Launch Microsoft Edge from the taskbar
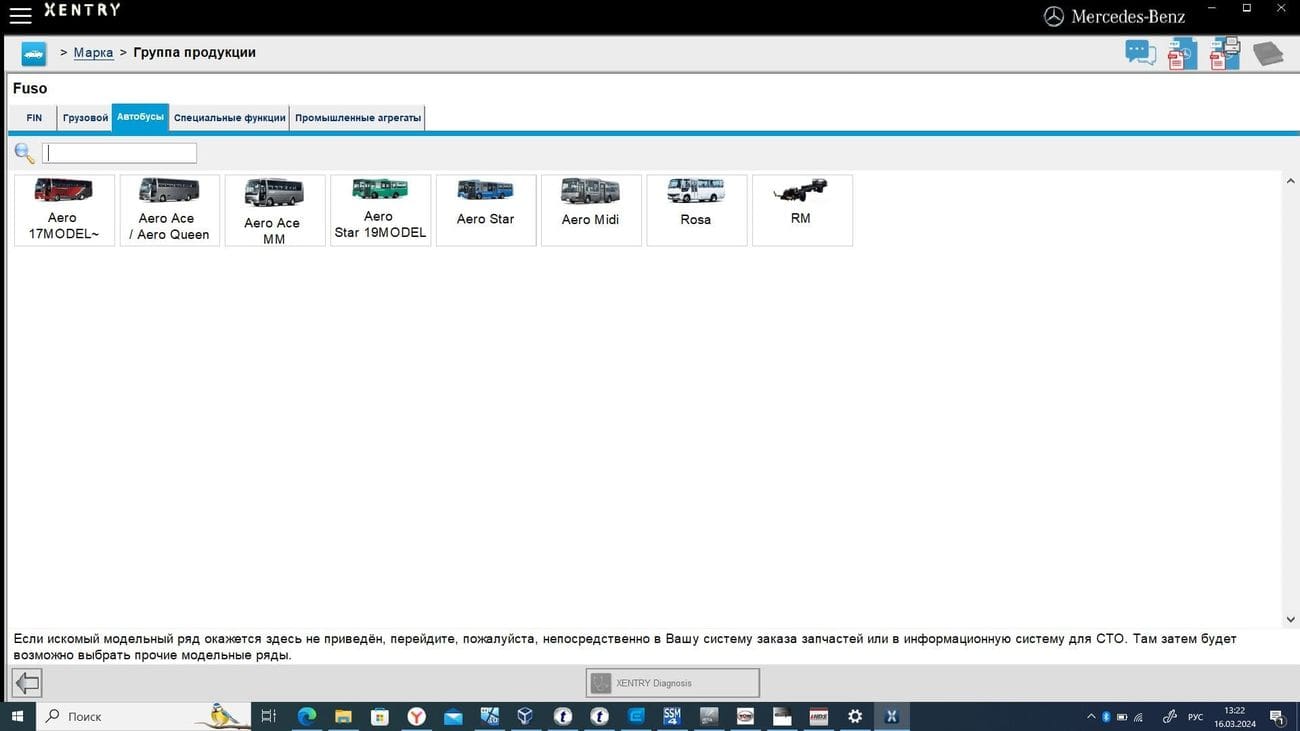 (x=306, y=716)
